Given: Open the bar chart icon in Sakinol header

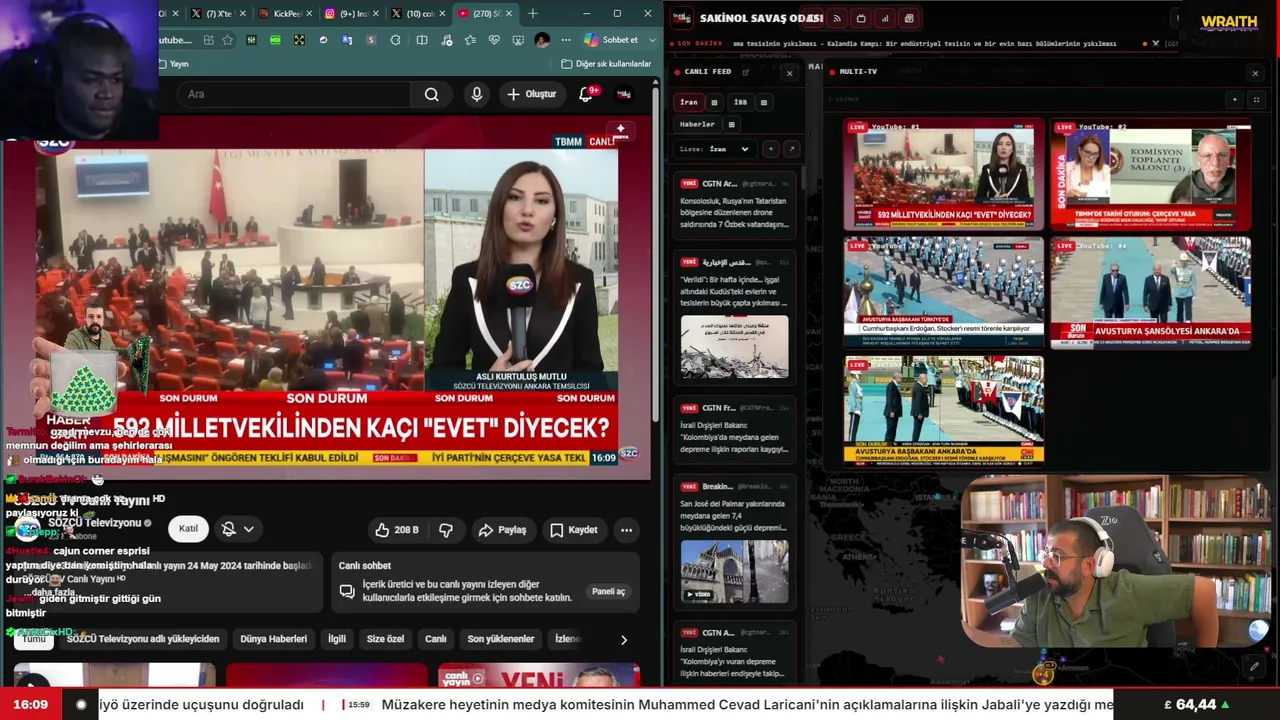Looking at the screenshot, I should point(885,18).
